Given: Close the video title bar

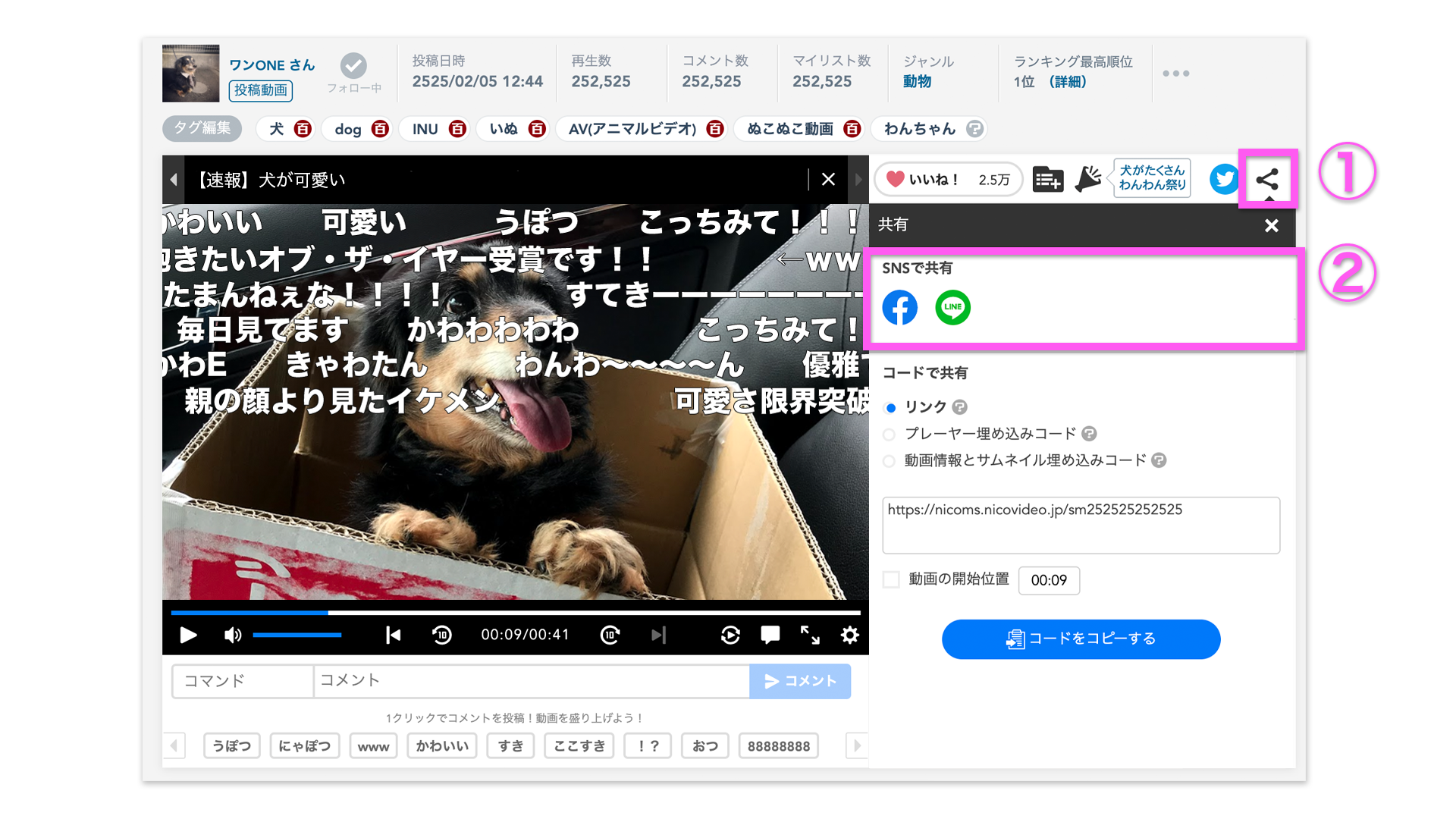Looking at the screenshot, I should [828, 180].
